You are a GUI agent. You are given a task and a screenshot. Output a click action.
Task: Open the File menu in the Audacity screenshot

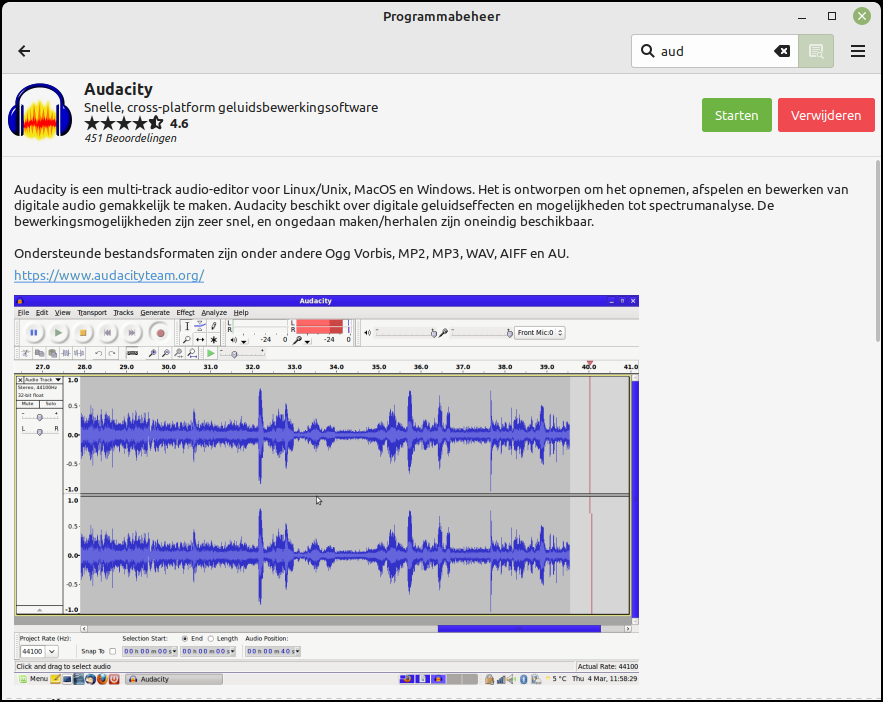[23, 312]
